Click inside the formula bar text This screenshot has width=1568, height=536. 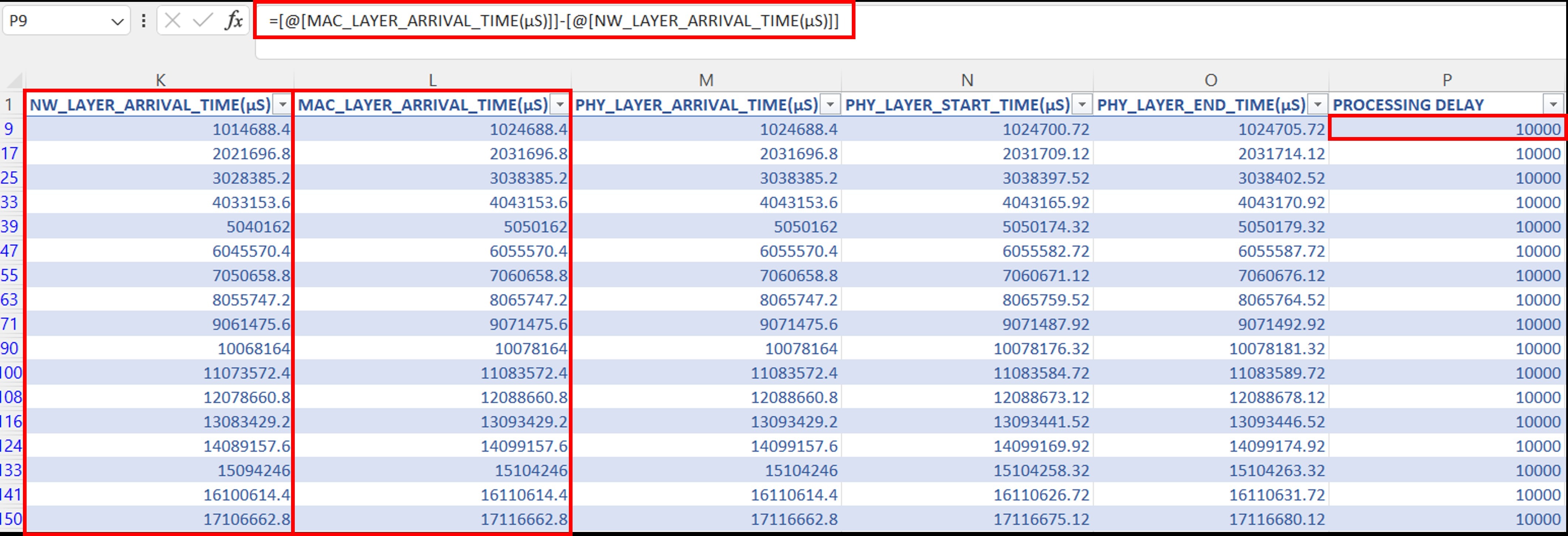click(x=553, y=21)
